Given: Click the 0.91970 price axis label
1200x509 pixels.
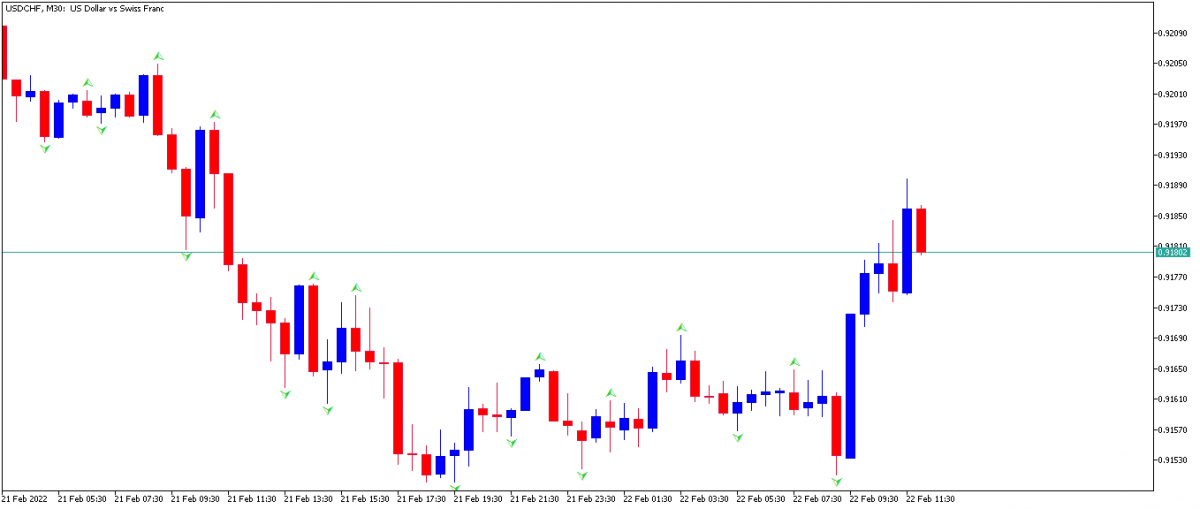Looking at the screenshot, I should coord(1172,124).
